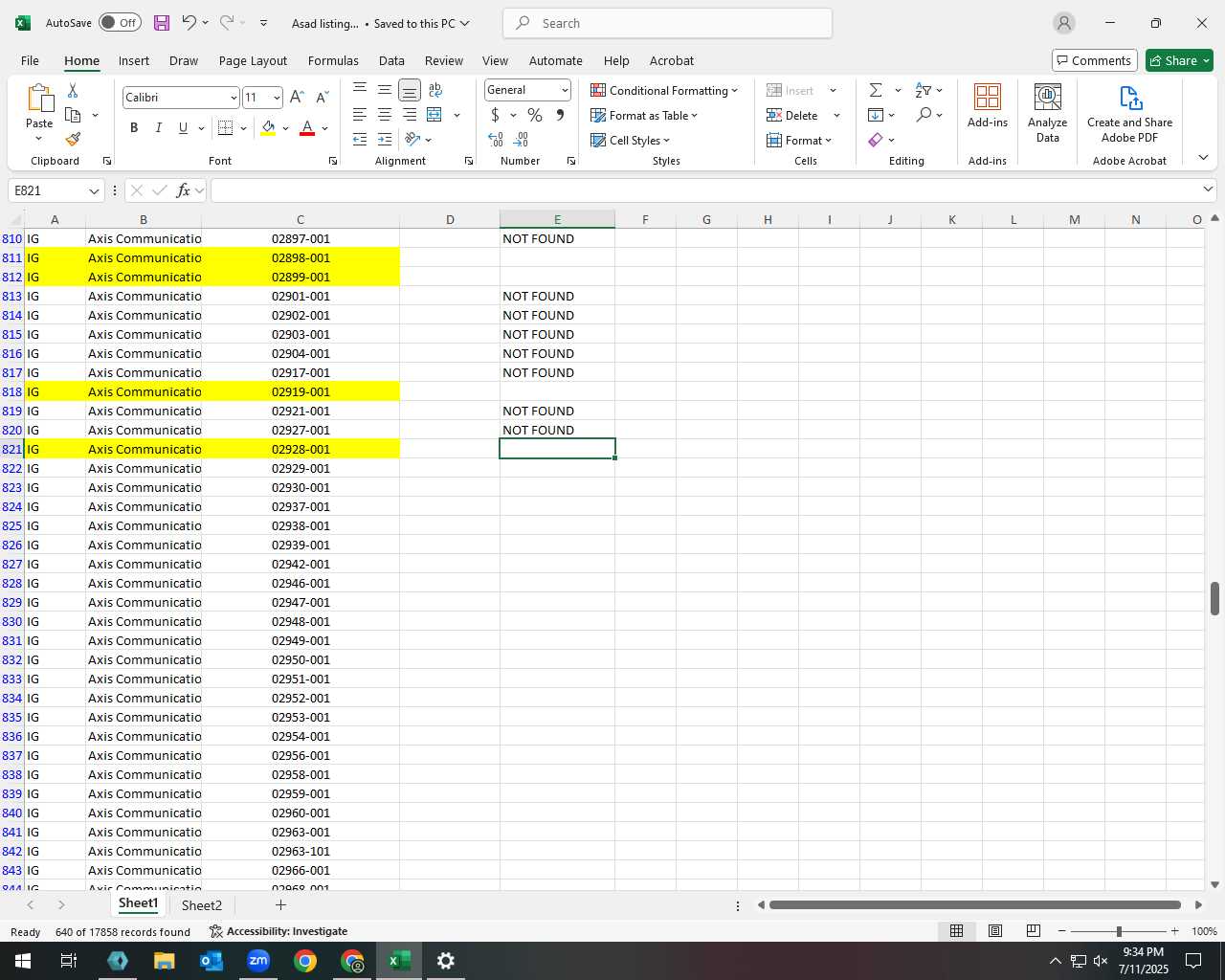Image resolution: width=1225 pixels, height=980 pixels.
Task: Increase the cell indent
Action: click(385, 140)
